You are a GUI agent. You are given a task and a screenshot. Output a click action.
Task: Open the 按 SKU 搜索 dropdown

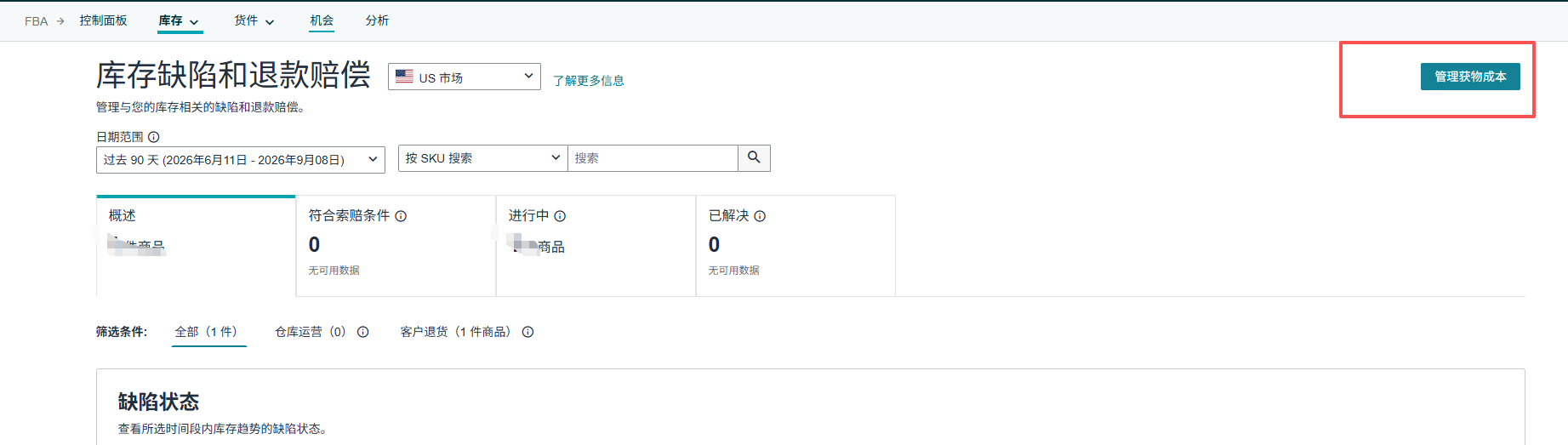coord(482,158)
